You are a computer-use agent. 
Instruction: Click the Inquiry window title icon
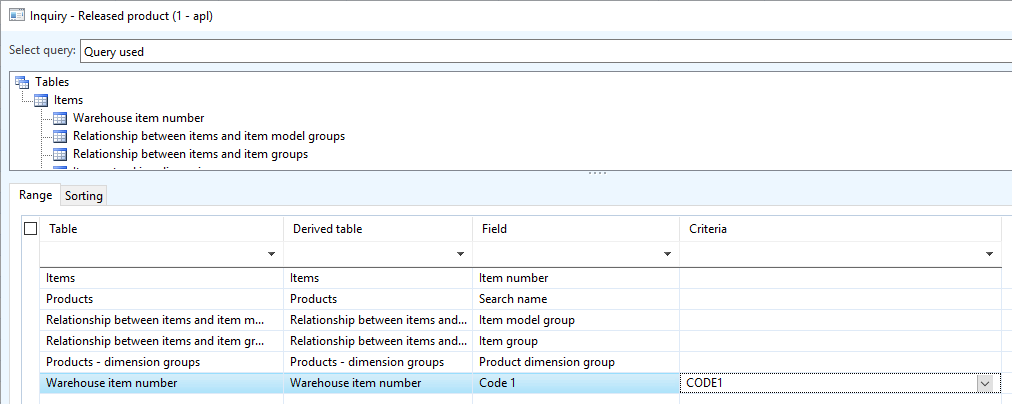(x=17, y=15)
